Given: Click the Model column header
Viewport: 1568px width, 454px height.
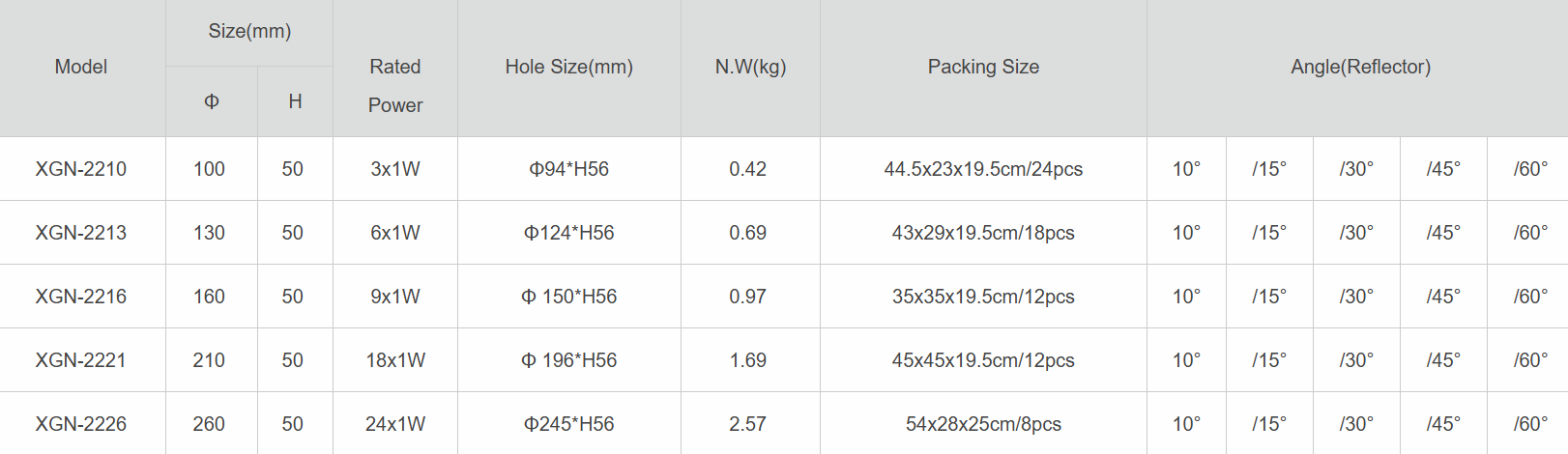Looking at the screenshot, I should (x=81, y=67).
